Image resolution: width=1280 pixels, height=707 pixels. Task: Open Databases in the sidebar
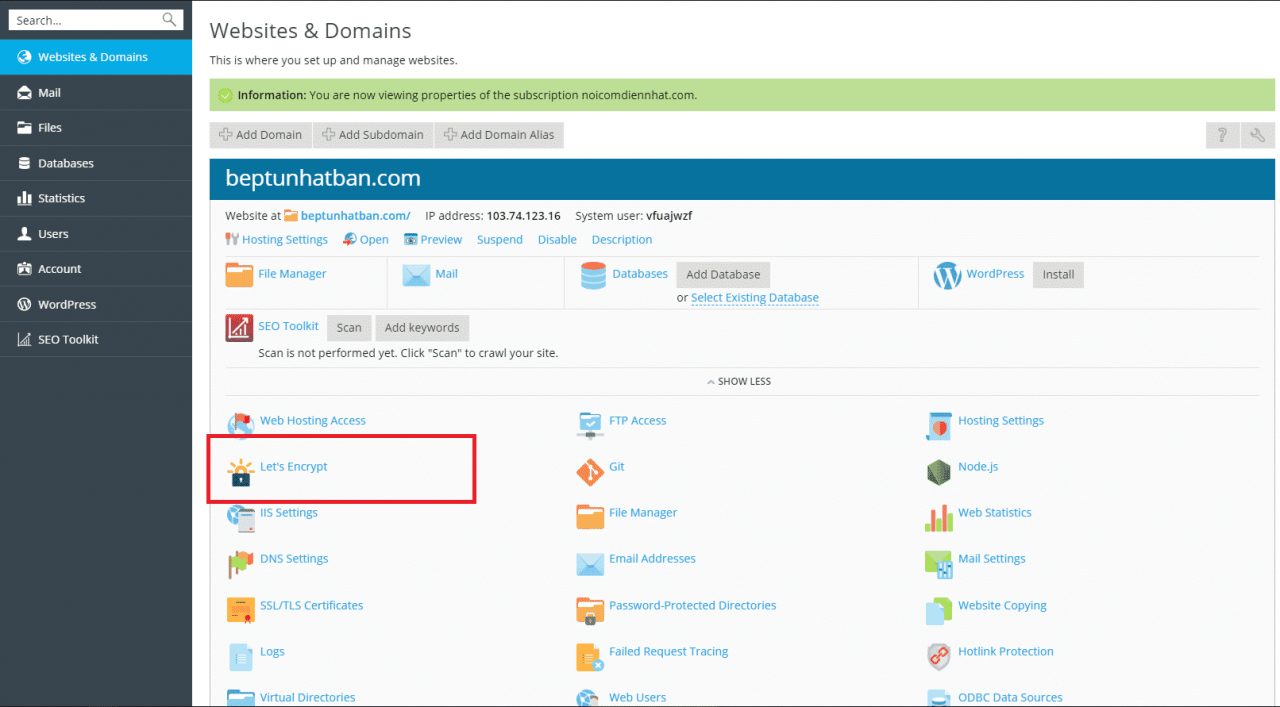pyautogui.click(x=96, y=163)
